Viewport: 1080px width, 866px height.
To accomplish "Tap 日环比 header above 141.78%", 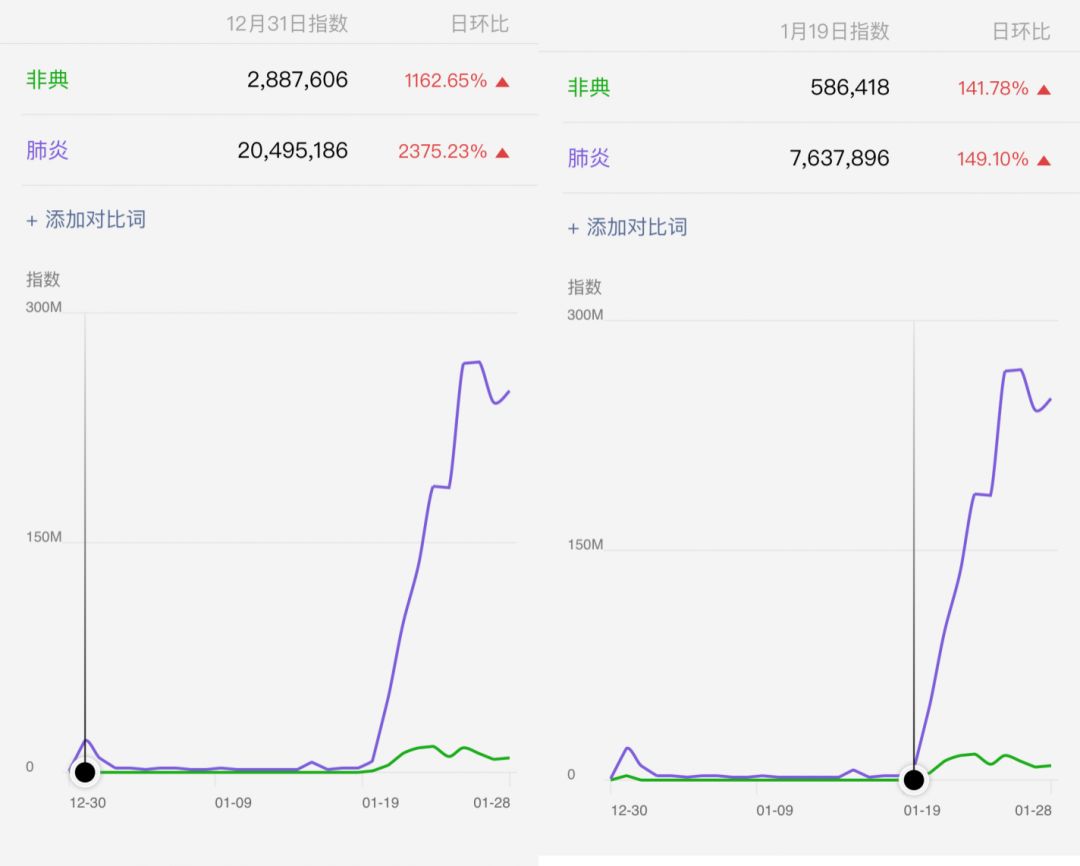I will (x=1021, y=31).
